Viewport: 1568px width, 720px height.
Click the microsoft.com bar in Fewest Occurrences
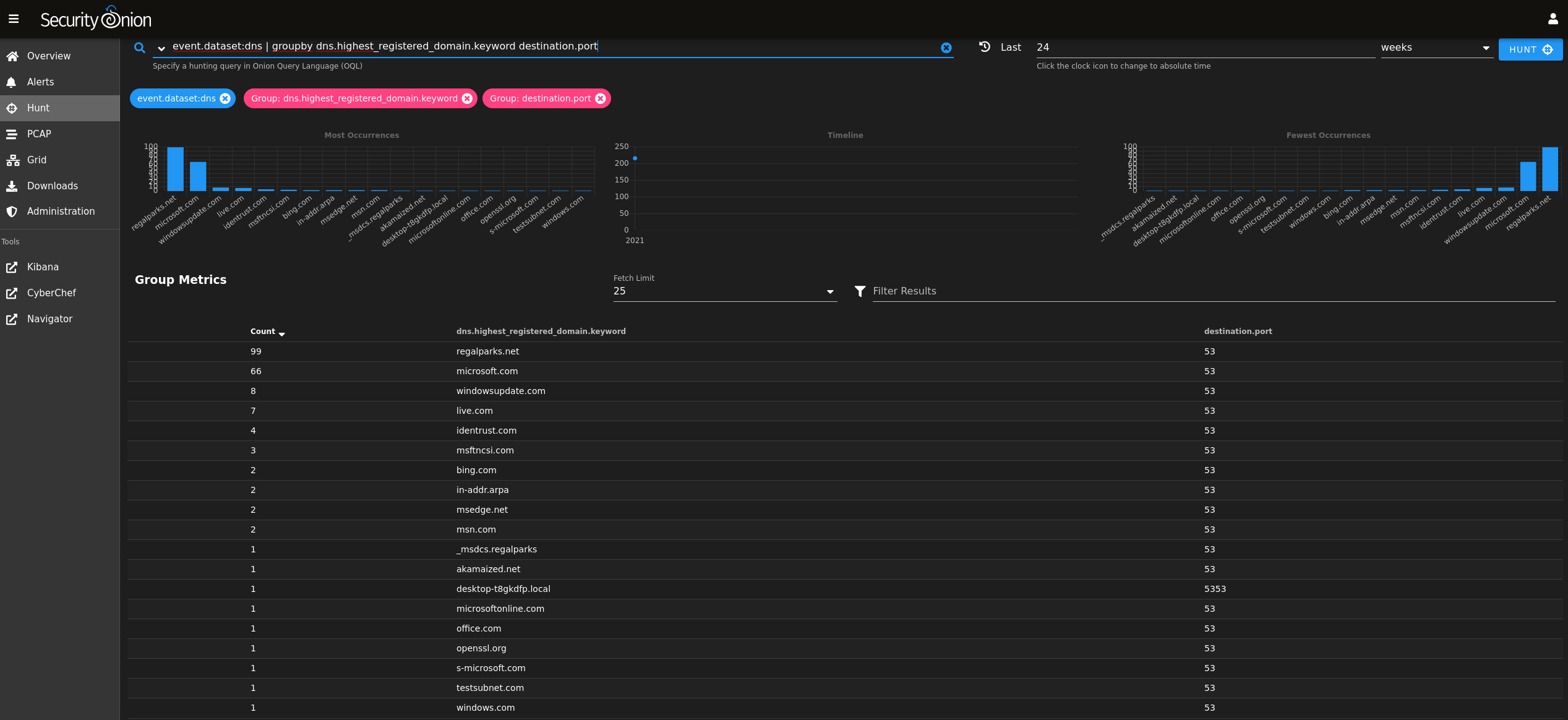point(1528,176)
